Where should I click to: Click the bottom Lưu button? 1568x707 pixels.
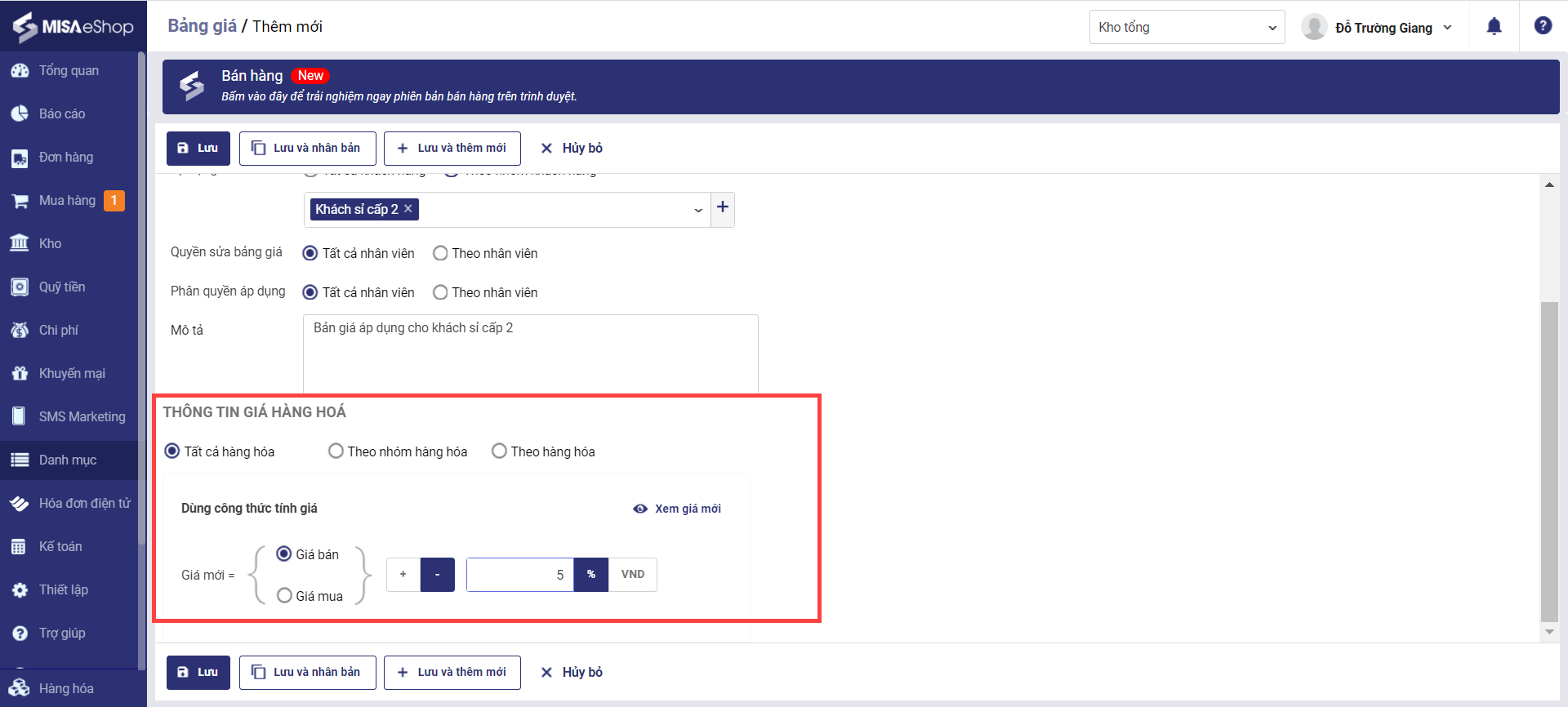pos(198,673)
